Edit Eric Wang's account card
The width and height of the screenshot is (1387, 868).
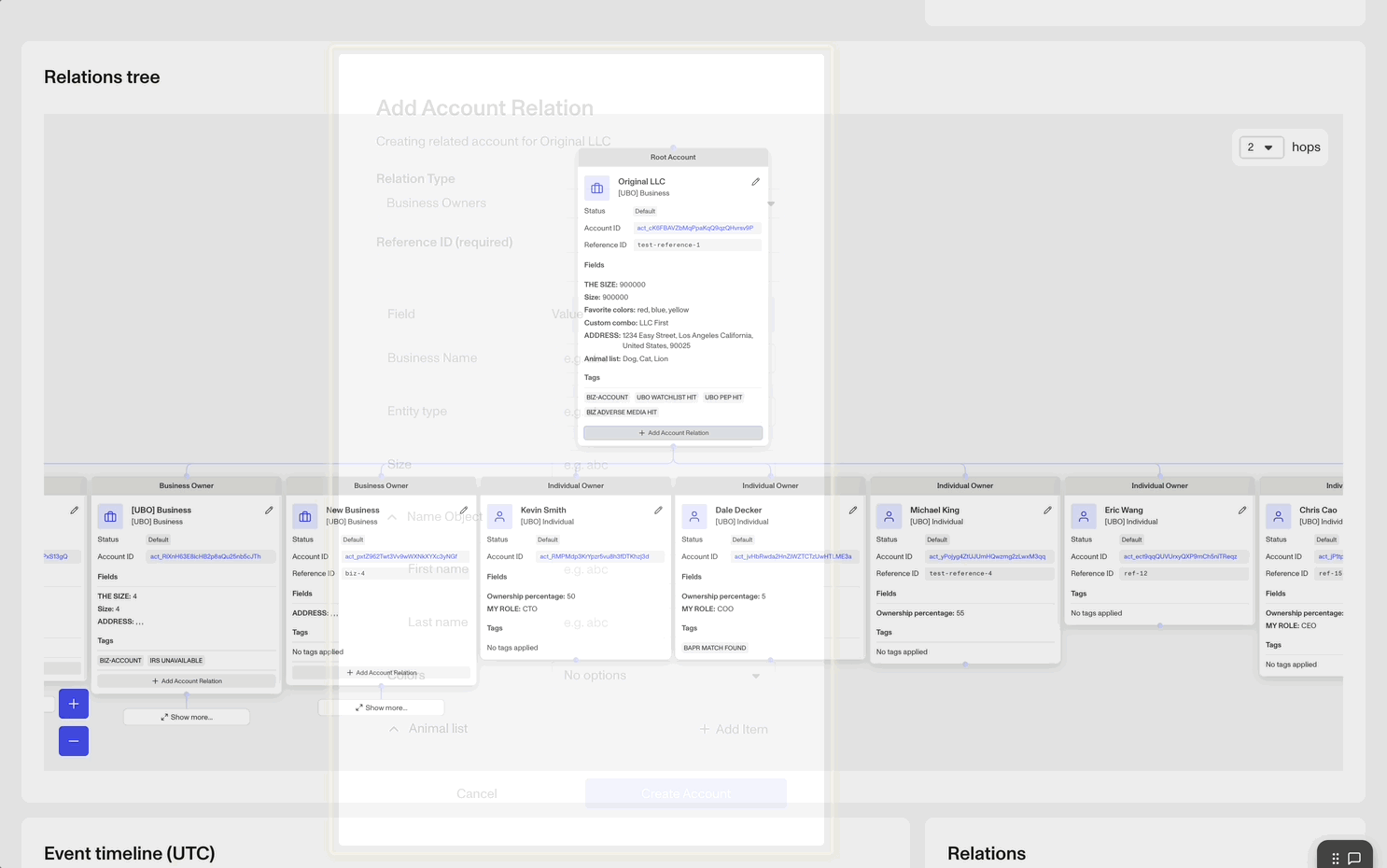1242,511
